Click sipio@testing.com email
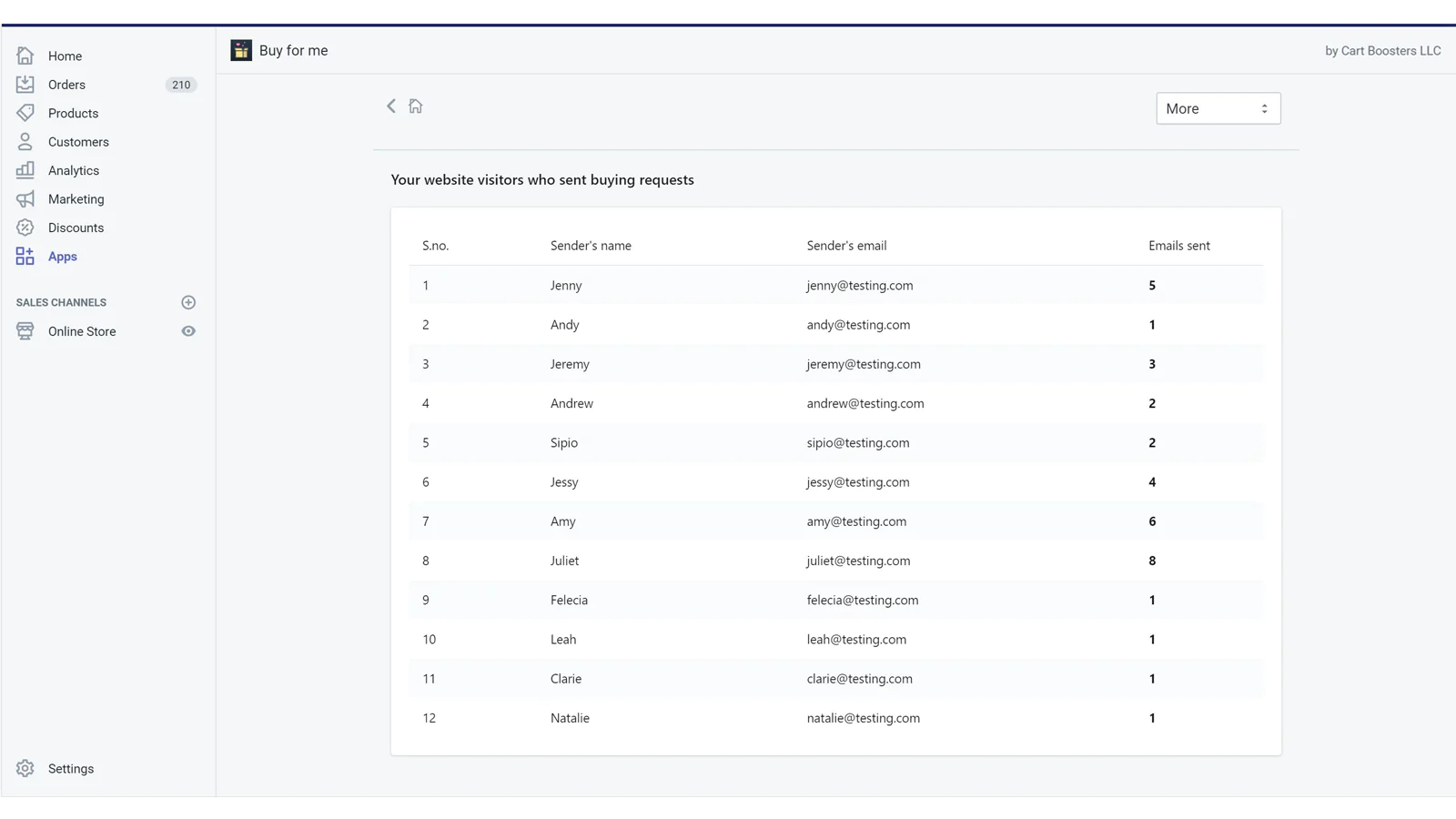Viewport: 1456px width, 819px height. coord(858,443)
